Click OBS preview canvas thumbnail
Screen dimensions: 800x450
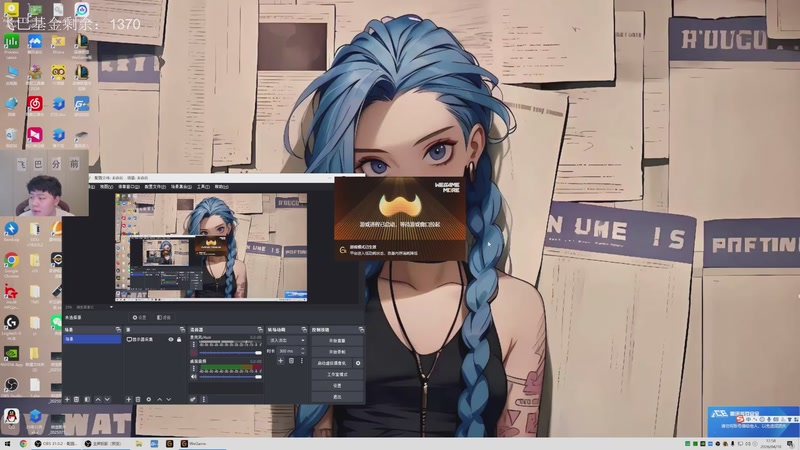tap(211, 247)
